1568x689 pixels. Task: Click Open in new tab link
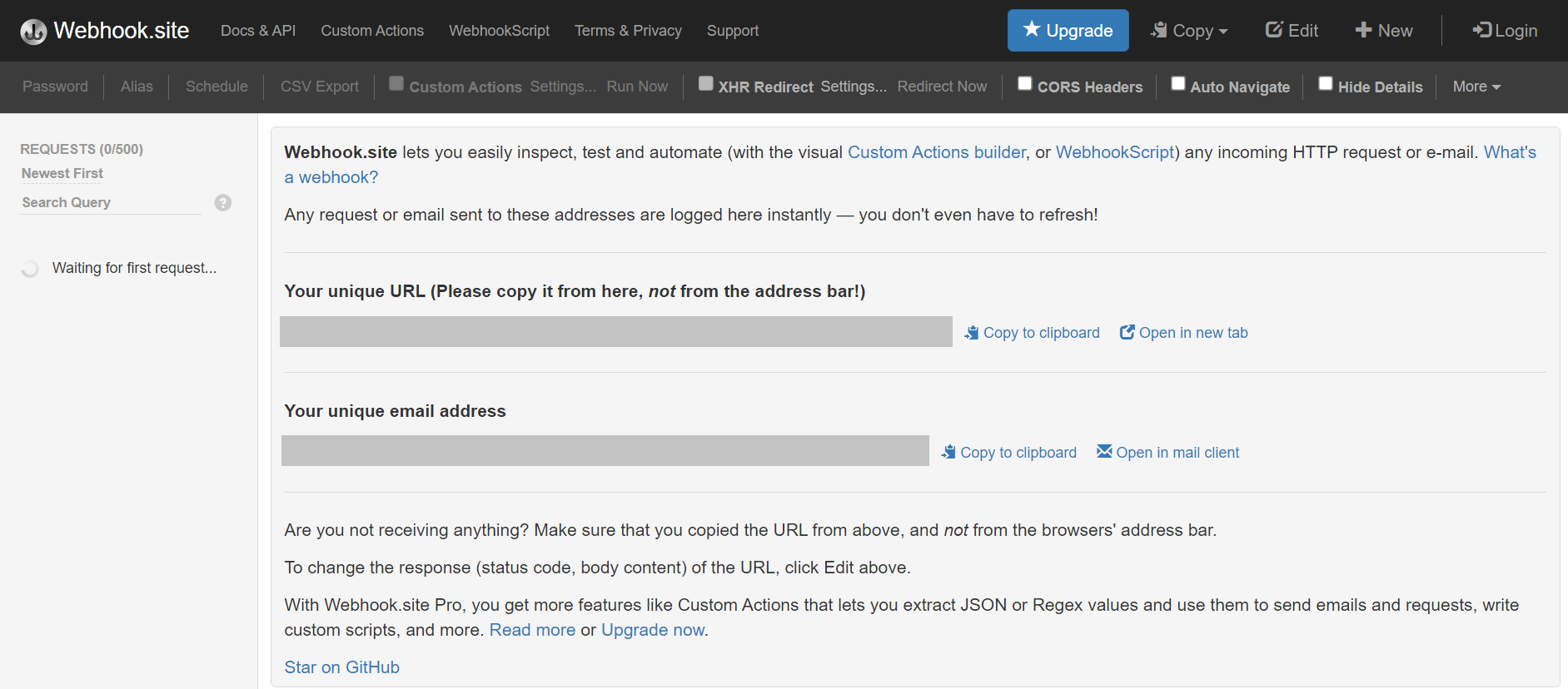click(x=1184, y=333)
